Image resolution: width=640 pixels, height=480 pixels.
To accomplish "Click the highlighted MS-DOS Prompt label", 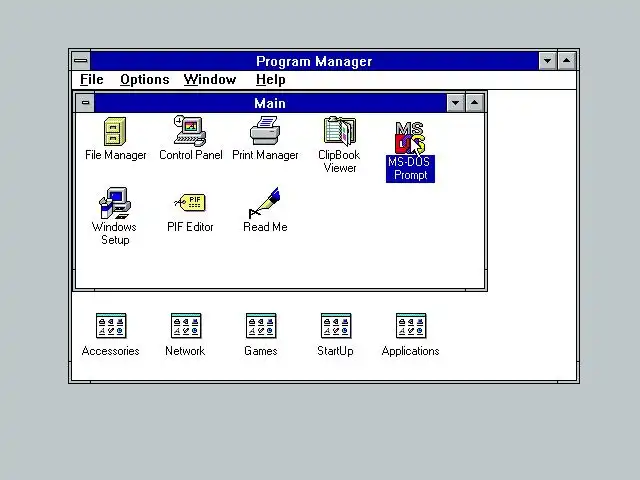I will click(x=410, y=169).
